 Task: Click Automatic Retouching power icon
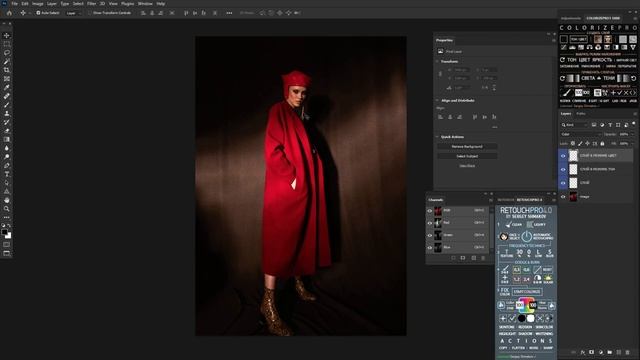pyautogui.click(x=527, y=236)
